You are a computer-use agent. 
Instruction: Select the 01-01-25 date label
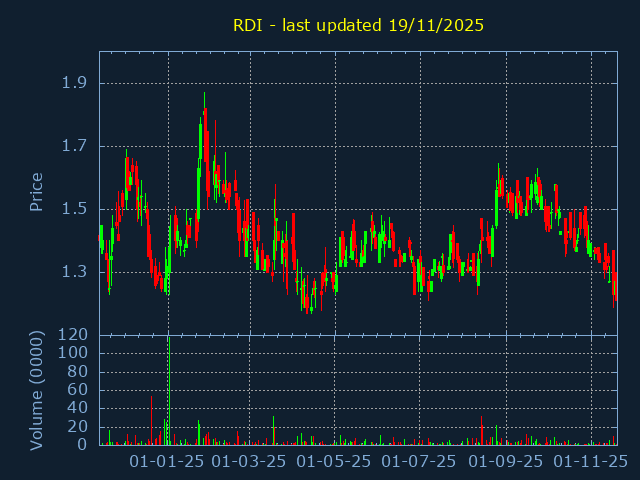click(168, 461)
